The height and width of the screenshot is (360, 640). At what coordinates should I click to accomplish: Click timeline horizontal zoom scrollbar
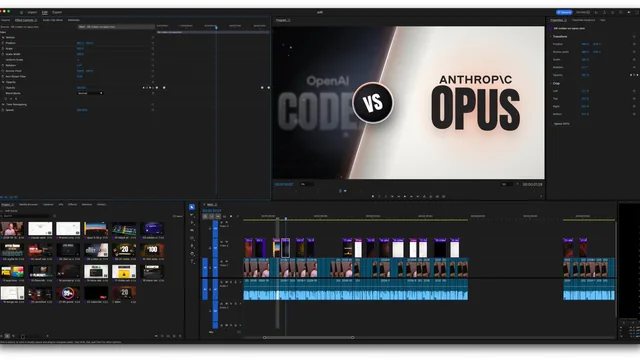[x=309, y=338]
